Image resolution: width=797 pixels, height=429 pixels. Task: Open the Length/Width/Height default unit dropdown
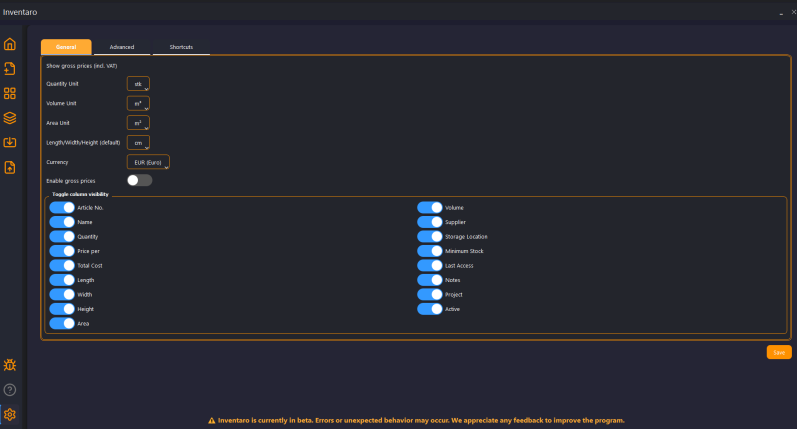point(138,143)
